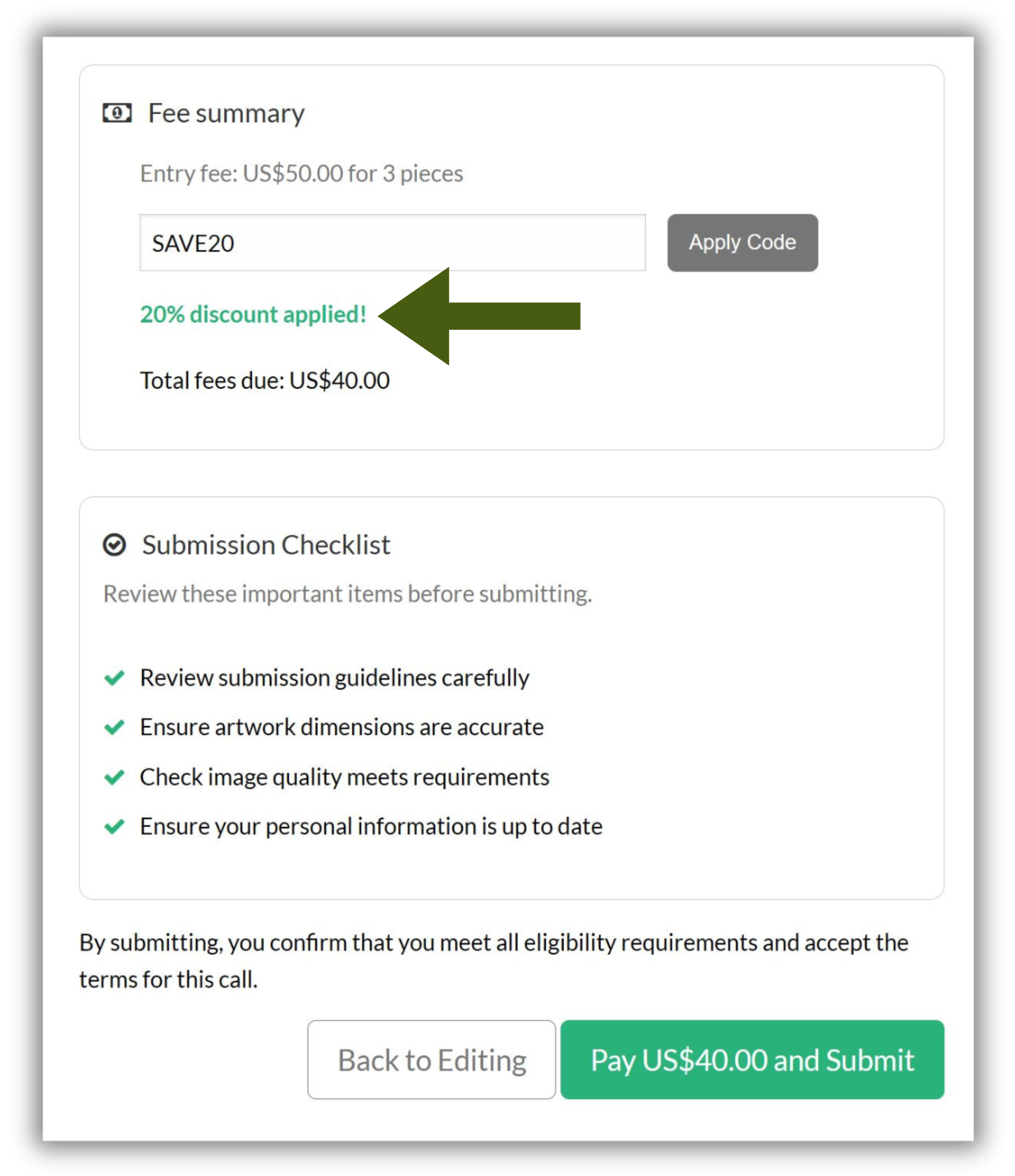Screen dimensions: 1015x1176
Task: Click the Total fees due US$40.00 text
Action: 265,380
